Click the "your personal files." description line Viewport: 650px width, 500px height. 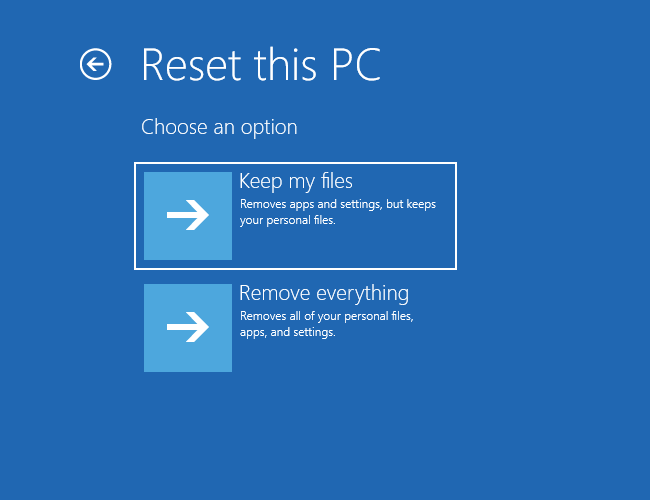tap(287, 220)
